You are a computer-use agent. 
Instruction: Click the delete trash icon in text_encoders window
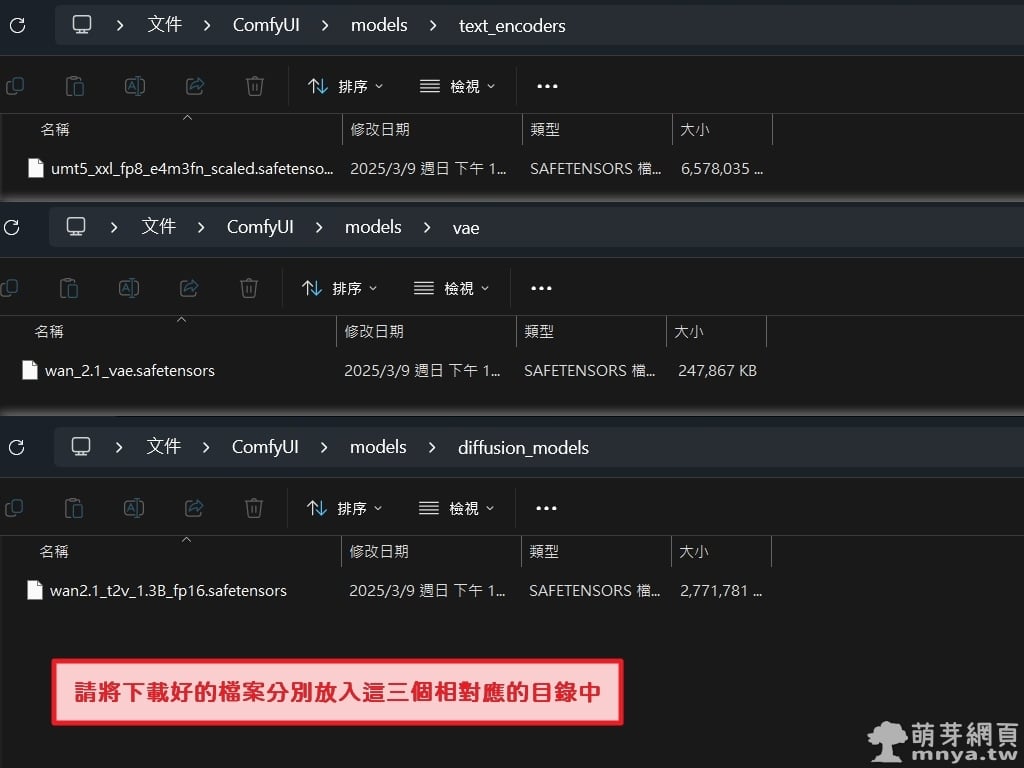[255, 87]
